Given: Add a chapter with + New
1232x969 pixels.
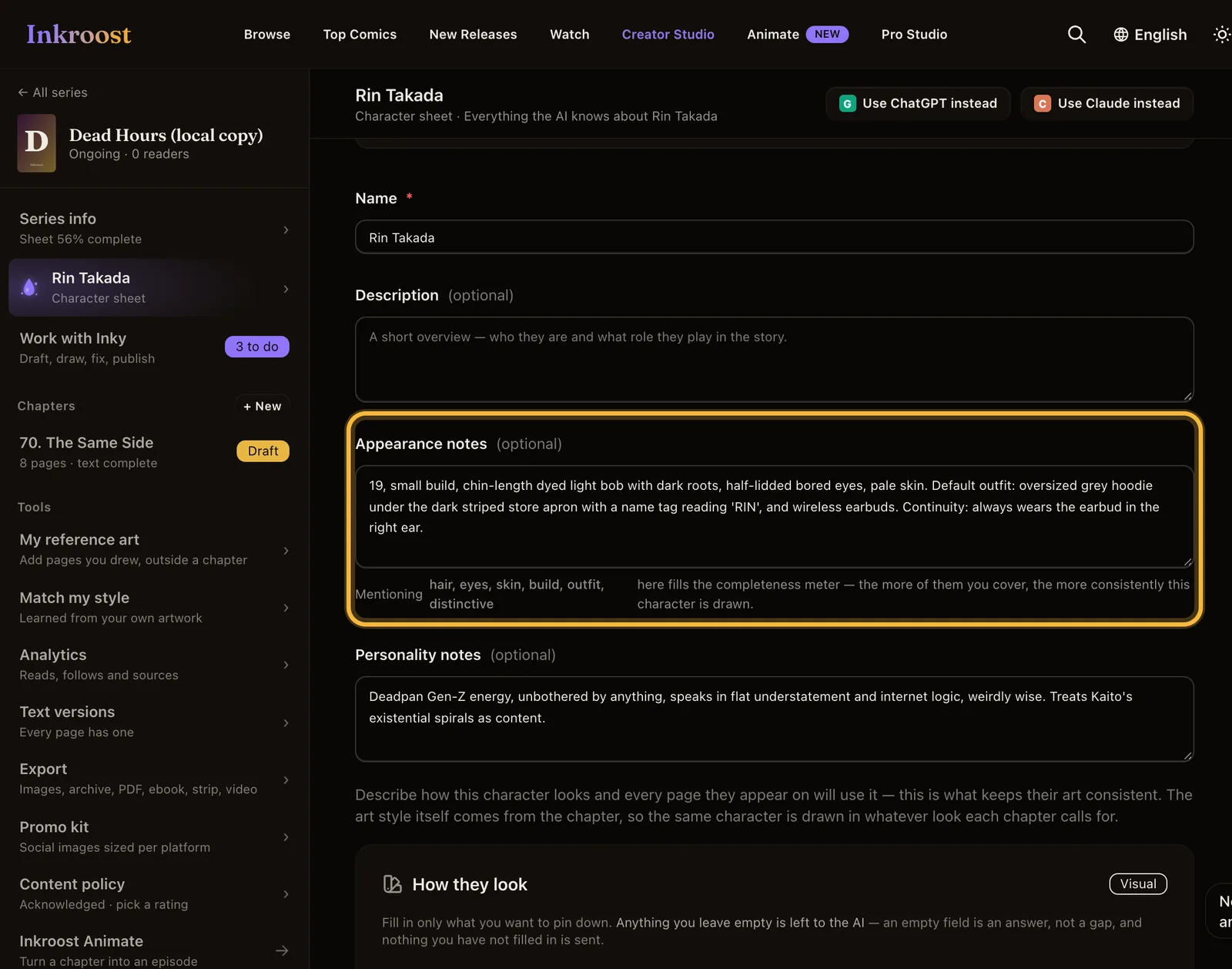Looking at the screenshot, I should (x=263, y=406).
